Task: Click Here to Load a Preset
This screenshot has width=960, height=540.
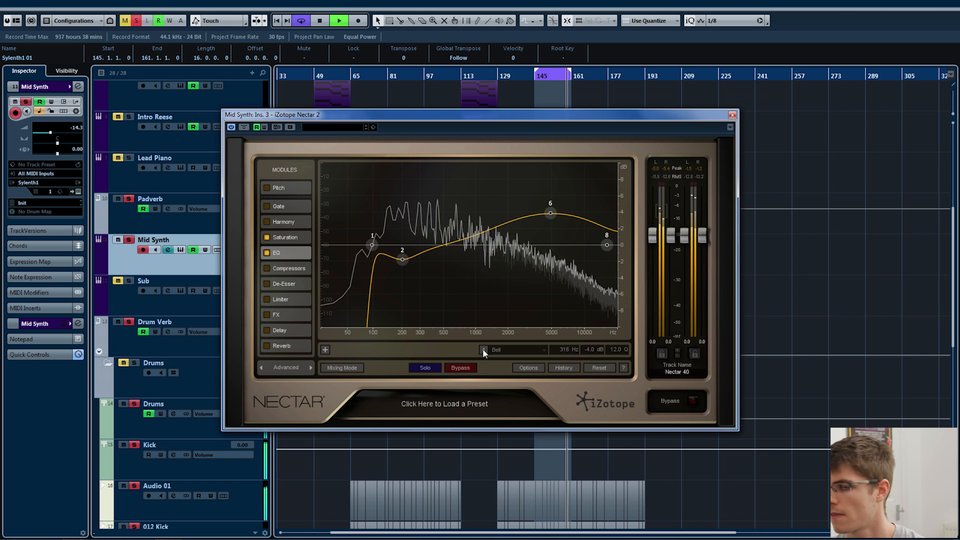Action: 444,404
